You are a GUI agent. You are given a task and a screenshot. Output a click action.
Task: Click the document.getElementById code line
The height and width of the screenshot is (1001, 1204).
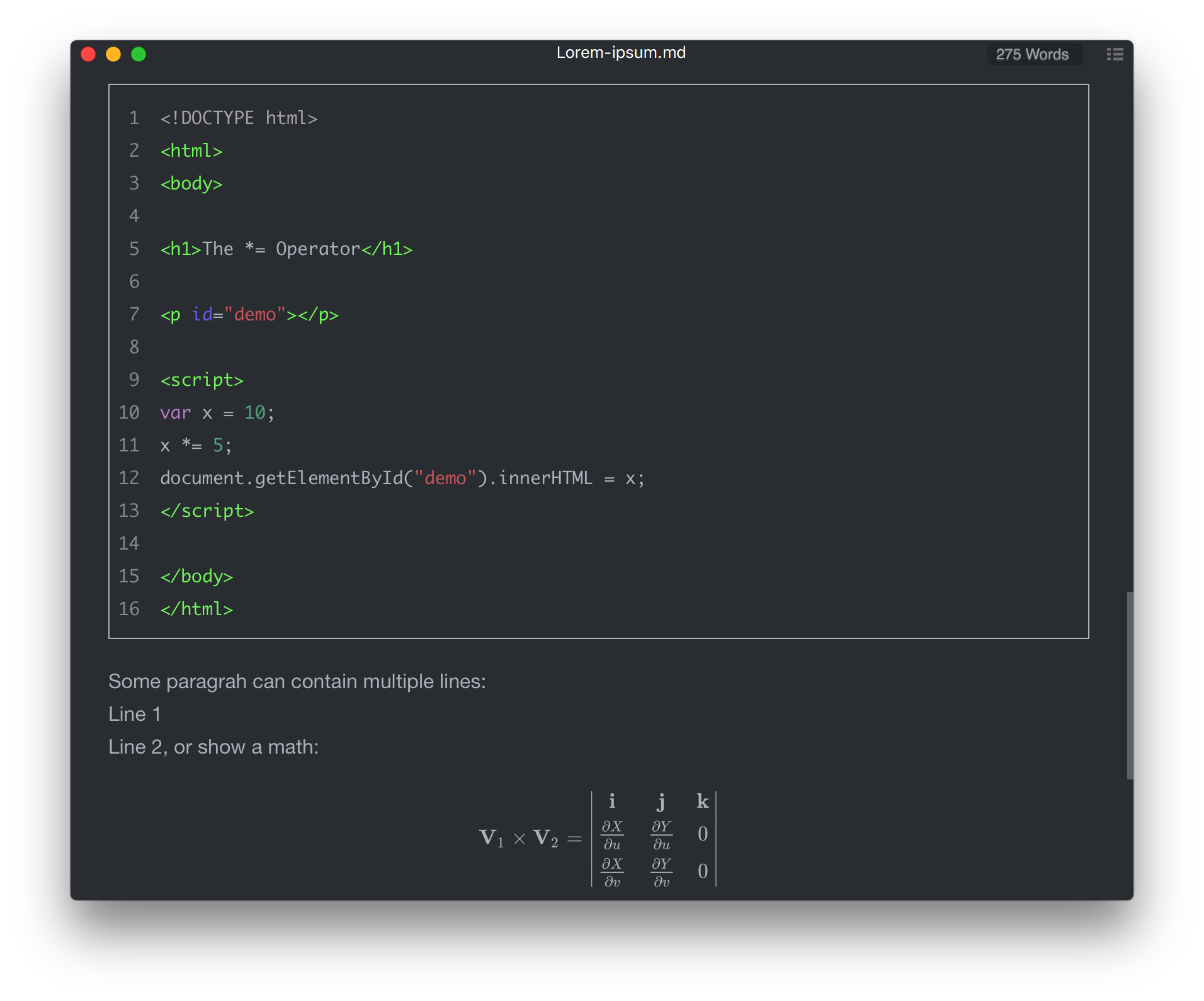click(x=402, y=478)
